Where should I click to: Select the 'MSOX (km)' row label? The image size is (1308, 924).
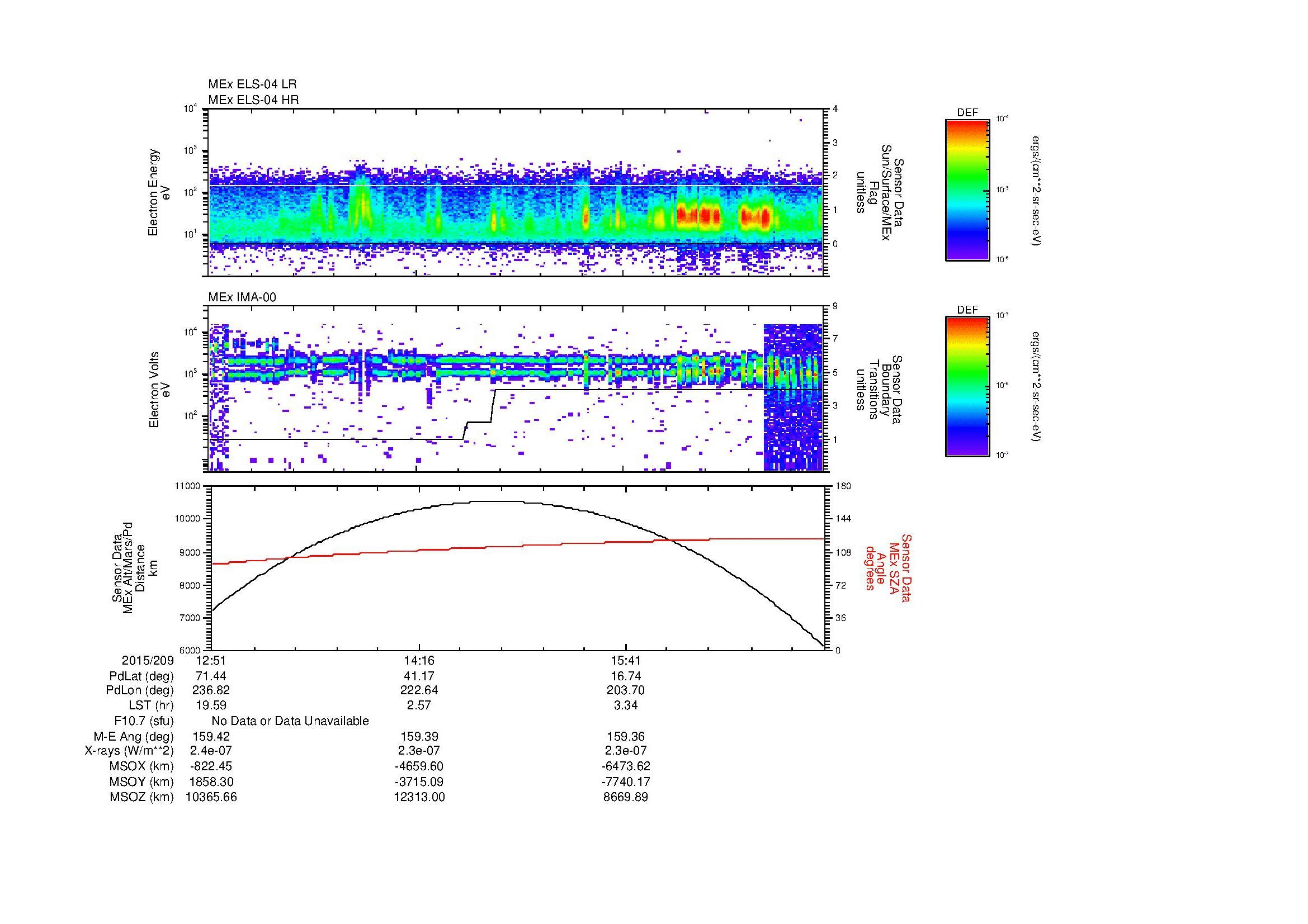coord(141,766)
